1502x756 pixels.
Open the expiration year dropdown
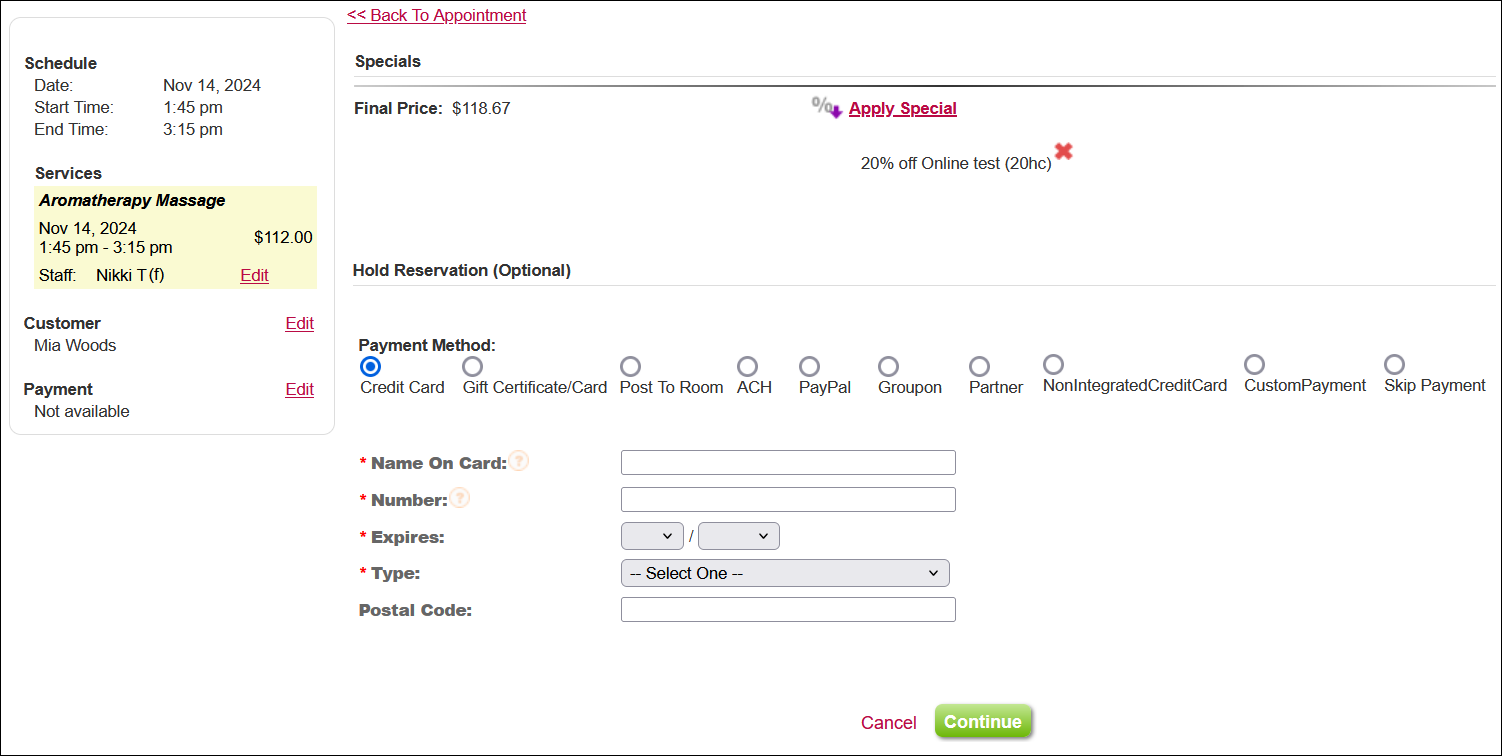click(x=738, y=536)
